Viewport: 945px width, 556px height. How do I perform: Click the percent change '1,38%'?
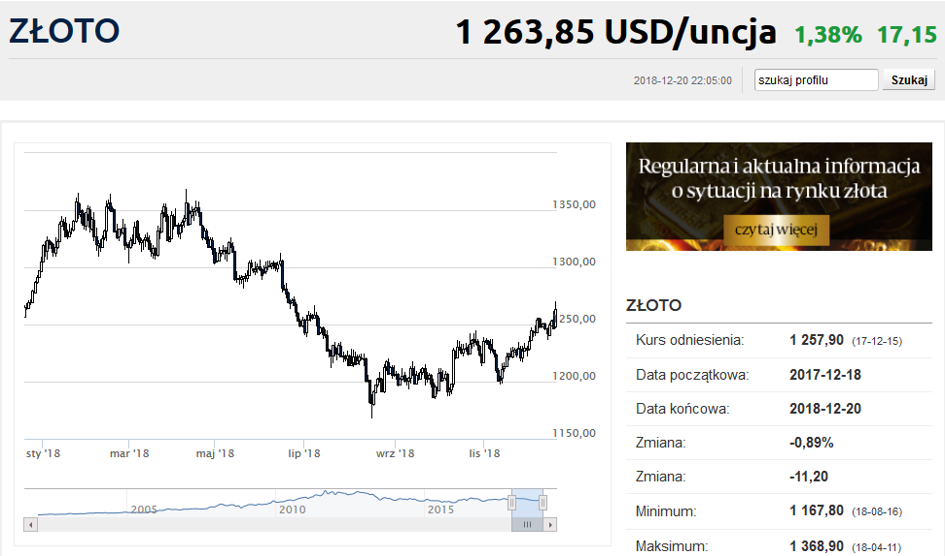828,35
